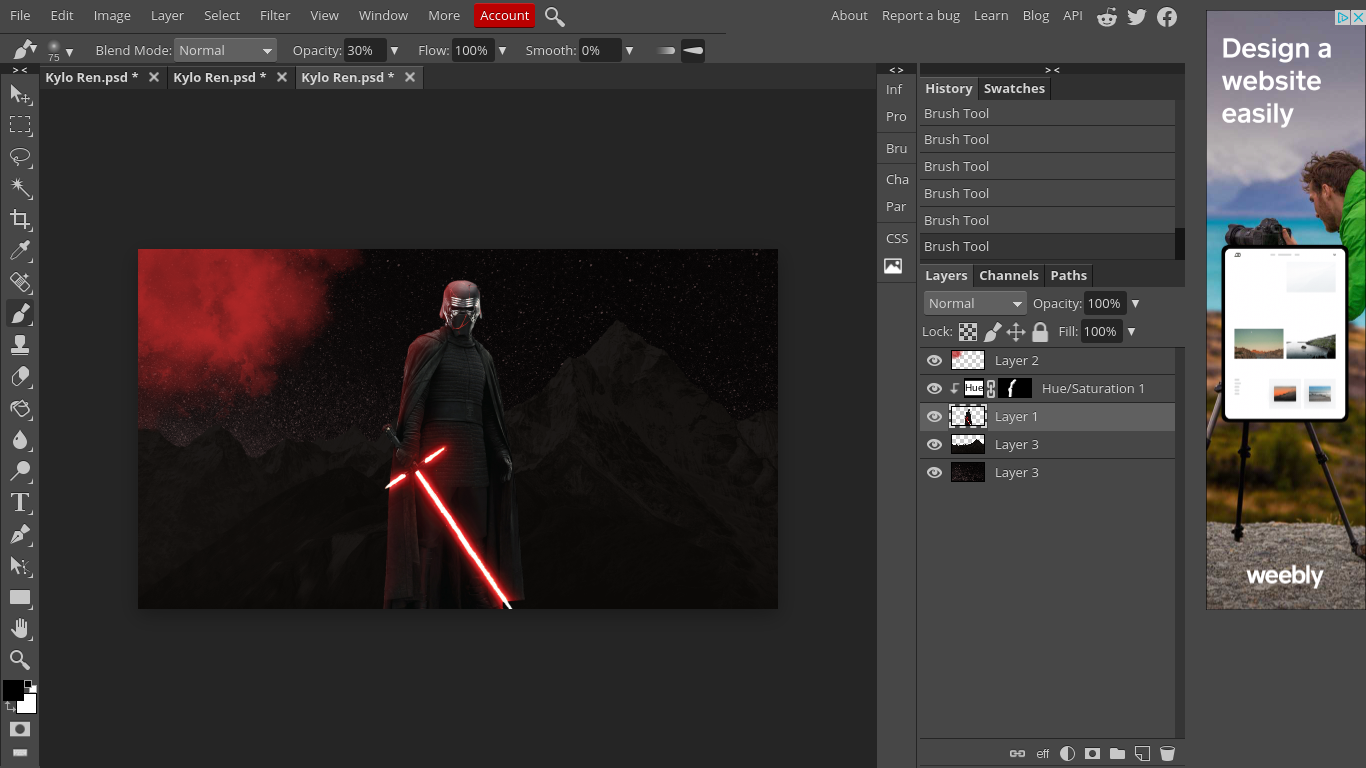Create a new folder group

[1117, 754]
